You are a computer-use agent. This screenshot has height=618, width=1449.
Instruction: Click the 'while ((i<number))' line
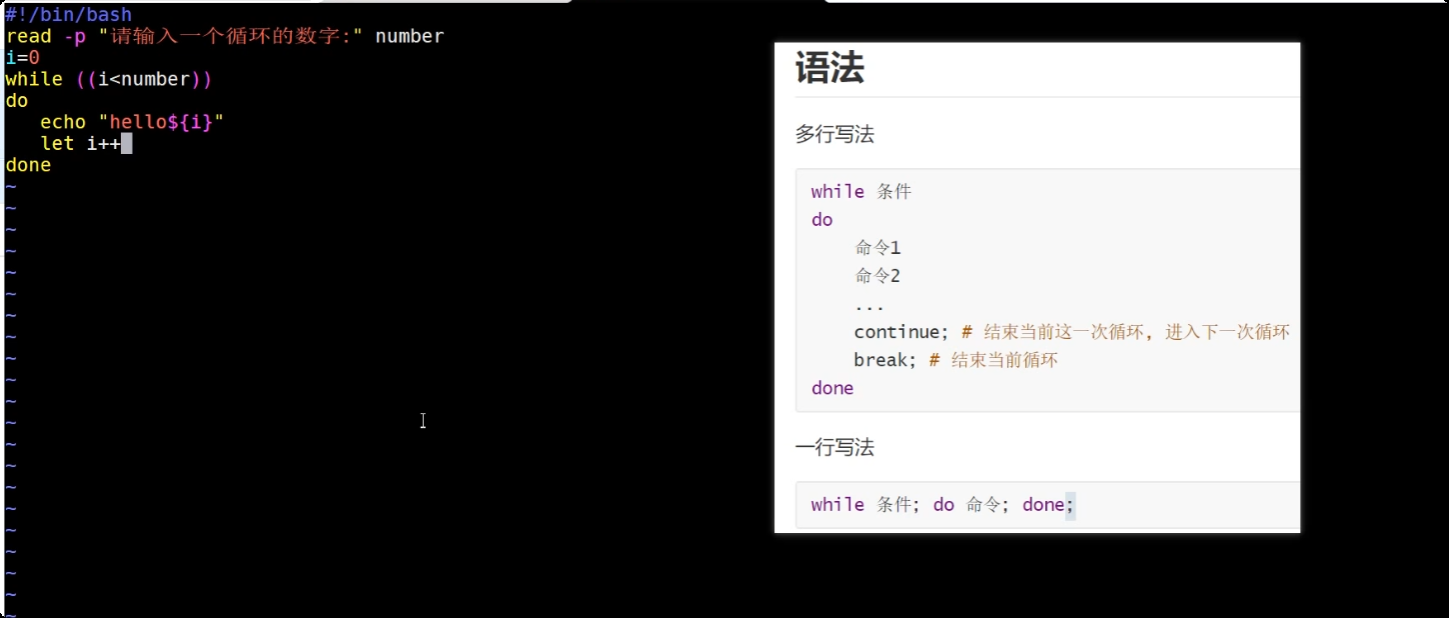tap(109, 79)
